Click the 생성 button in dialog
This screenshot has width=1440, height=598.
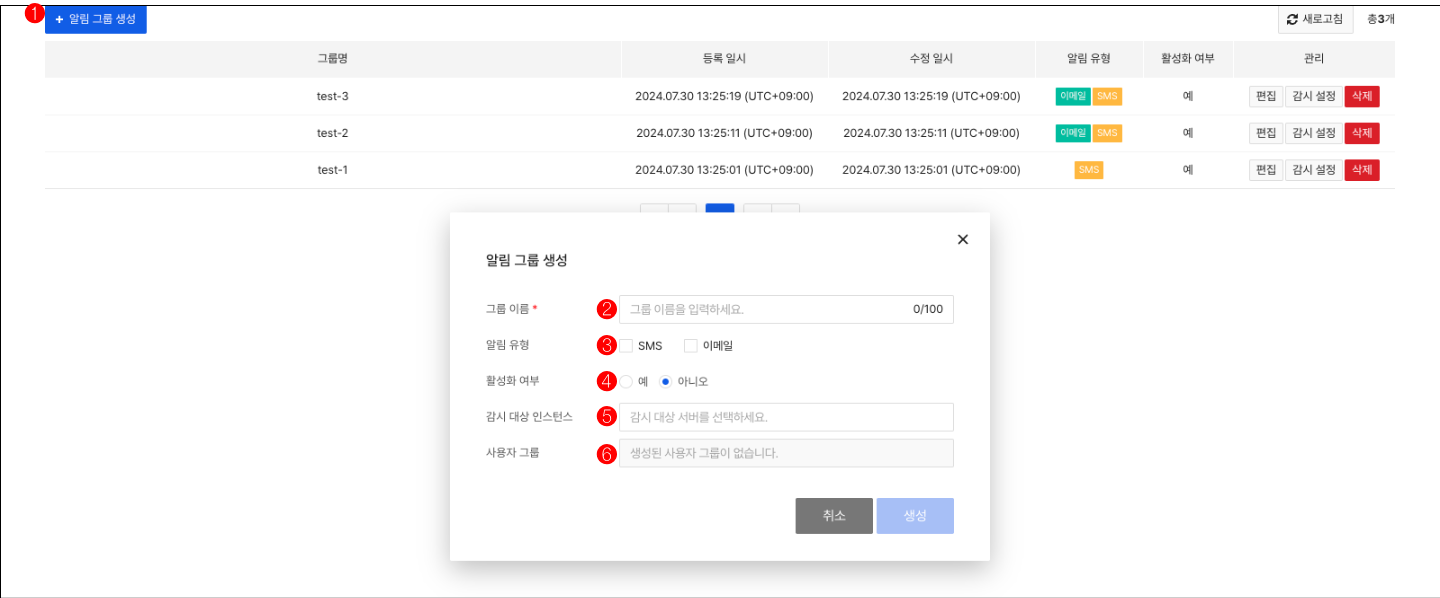point(915,516)
